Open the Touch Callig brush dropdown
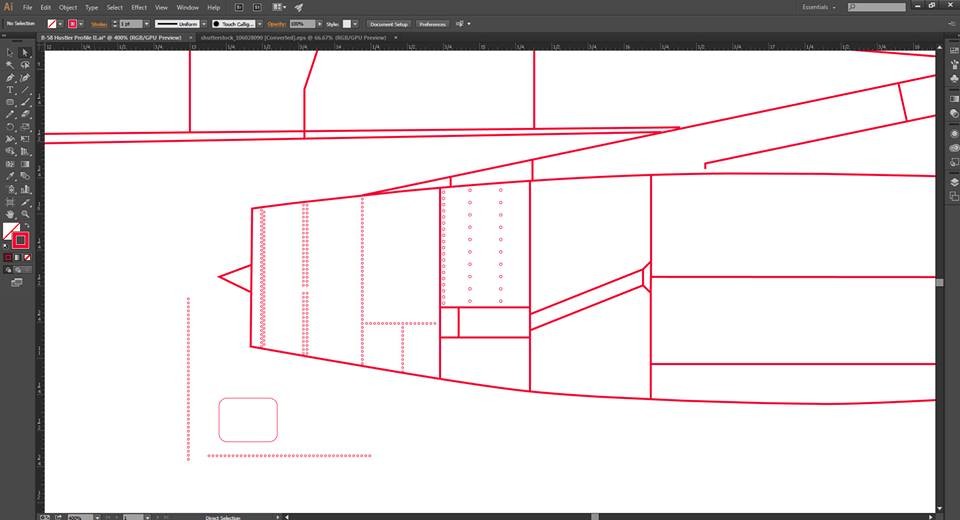Image resolution: width=960 pixels, height=520 pixels. tap(260, 24)
